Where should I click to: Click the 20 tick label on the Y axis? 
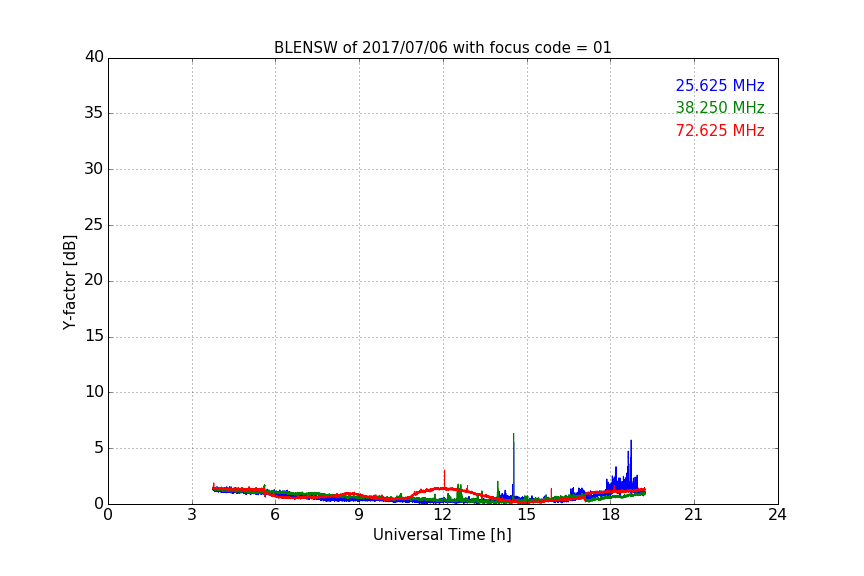pos(94,281)
